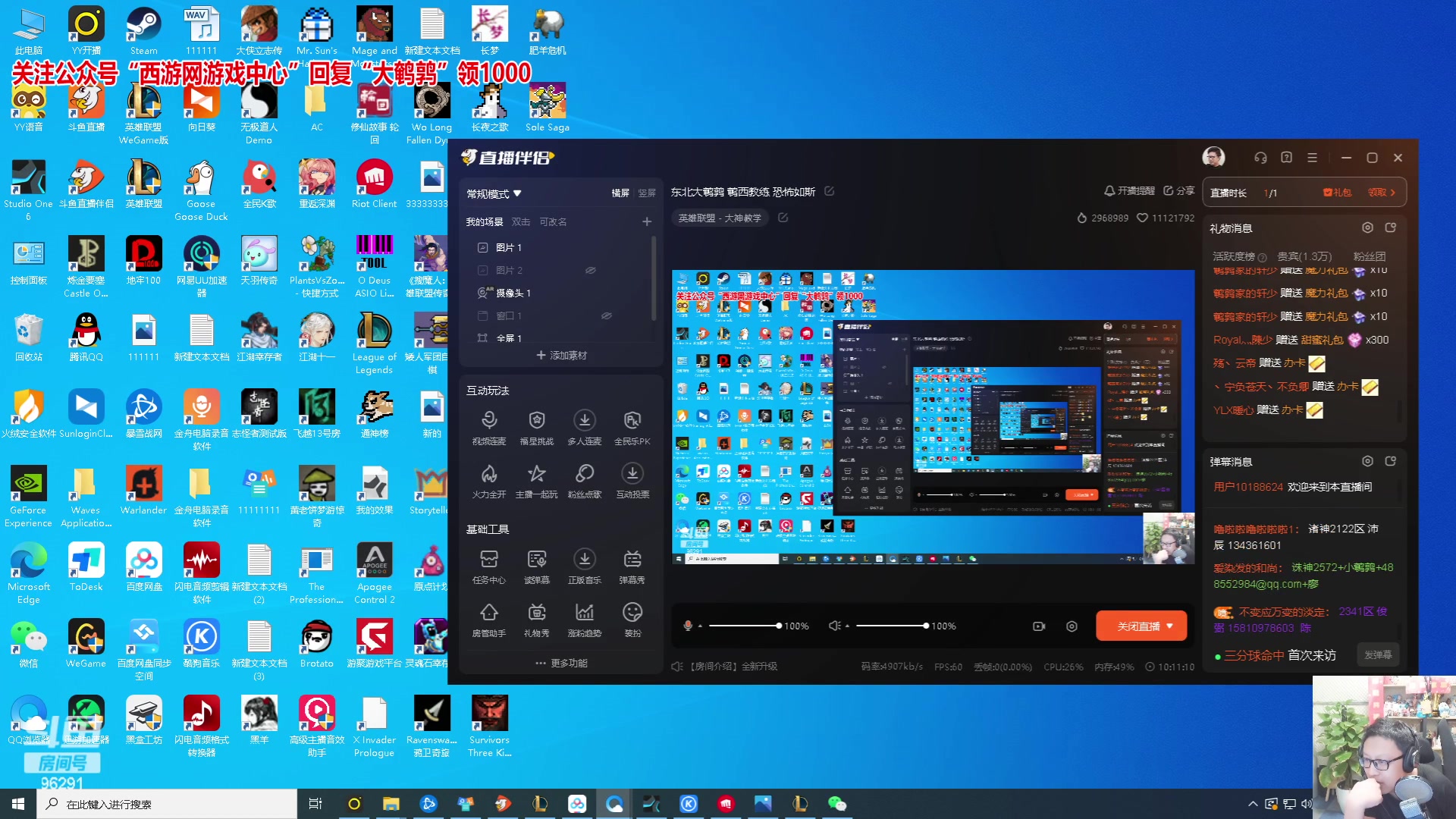
Task: Switch to the 粉丝团 tab
Action: (x=1369, y=256)
